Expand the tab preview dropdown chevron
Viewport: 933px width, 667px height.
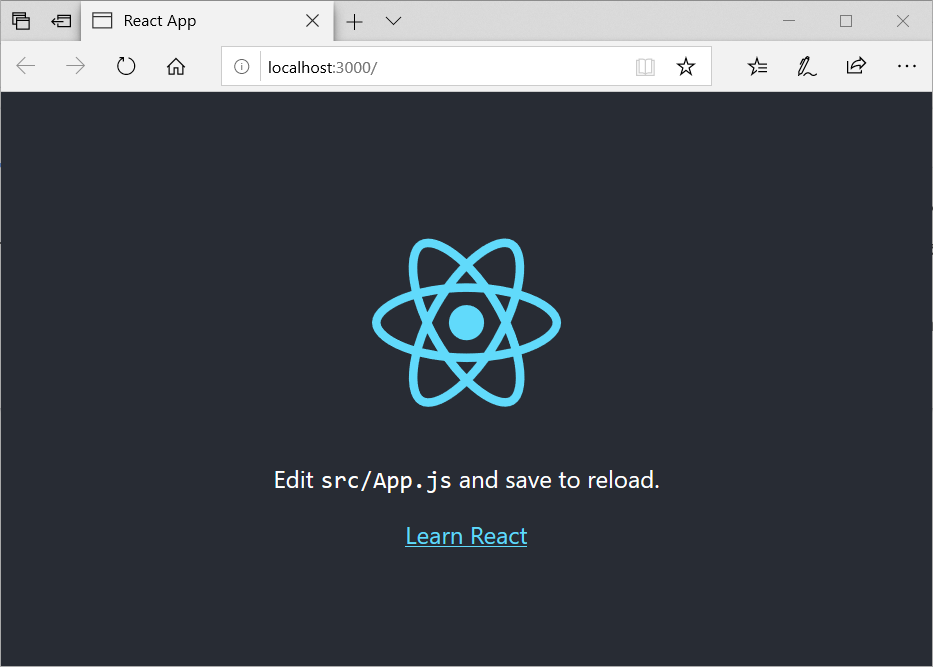[x=392, y=20]
